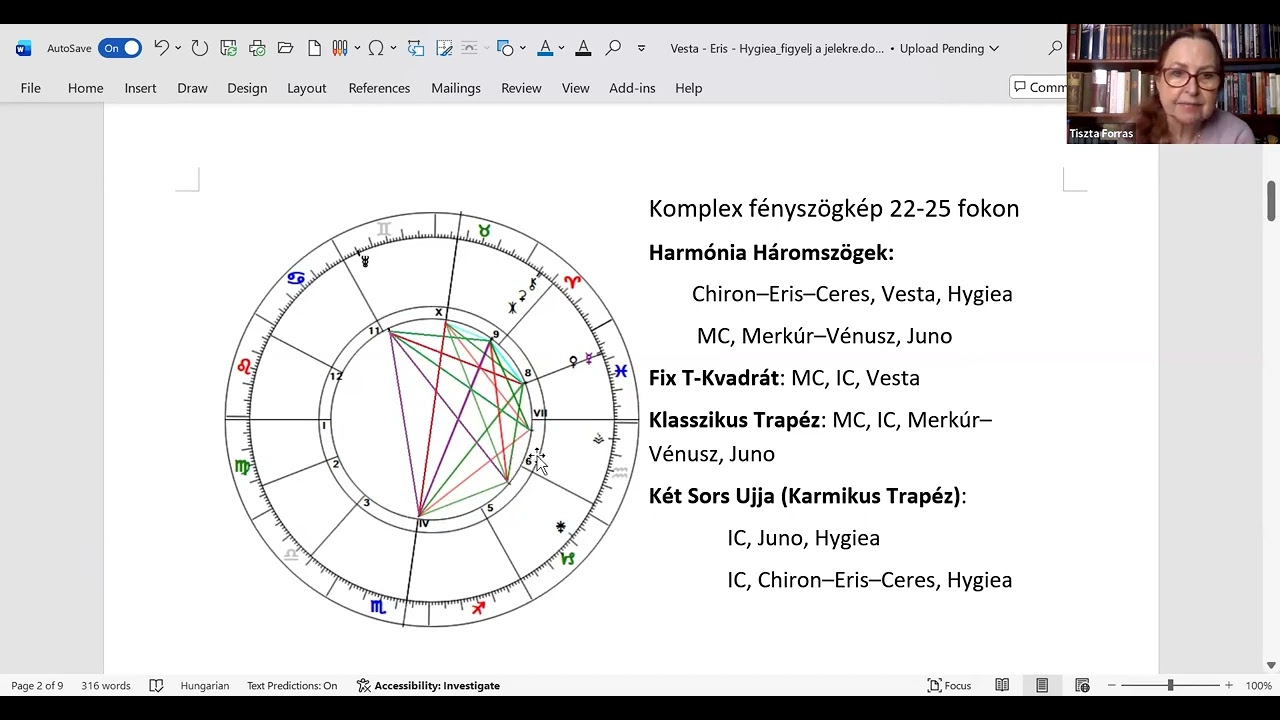Image resolution: width=1280 pixels, height=720 pixels.
Task: Click the Print Preview icon
Action: tap(257, 48)
